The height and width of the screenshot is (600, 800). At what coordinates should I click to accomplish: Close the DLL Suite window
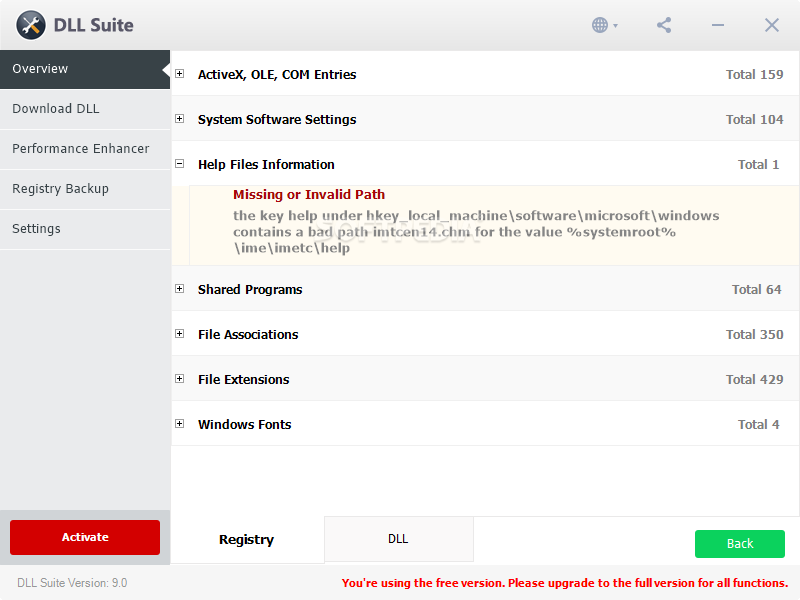(772, 25)
